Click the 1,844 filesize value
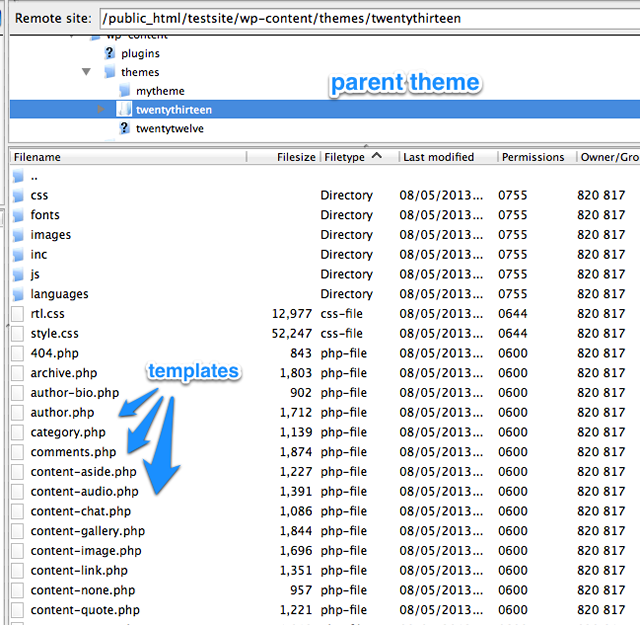 tap(296, 531)
